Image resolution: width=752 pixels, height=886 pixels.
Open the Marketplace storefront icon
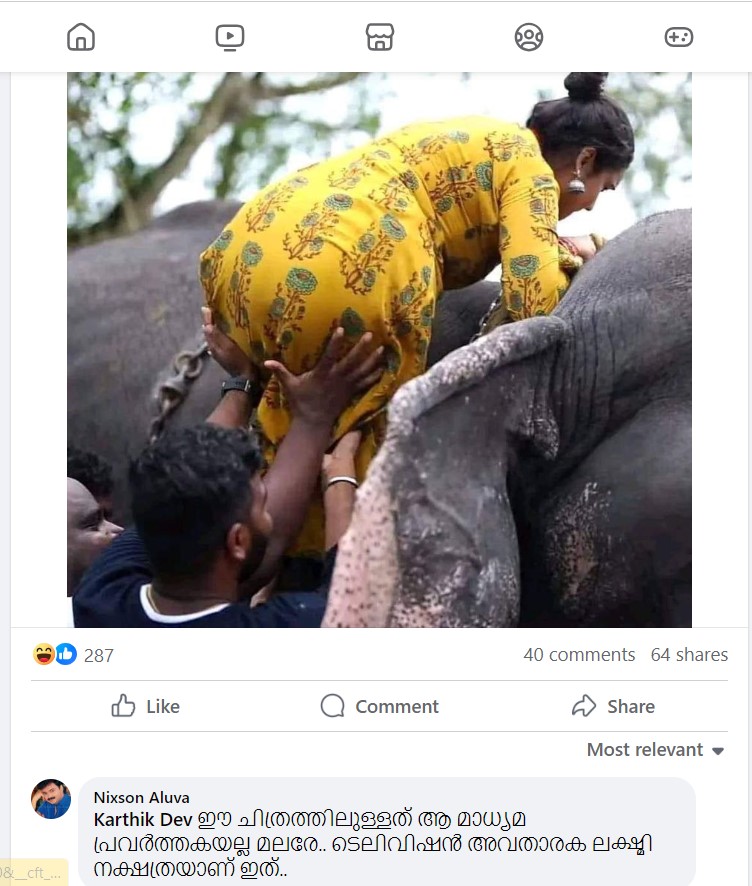click(x=379, y=36)
